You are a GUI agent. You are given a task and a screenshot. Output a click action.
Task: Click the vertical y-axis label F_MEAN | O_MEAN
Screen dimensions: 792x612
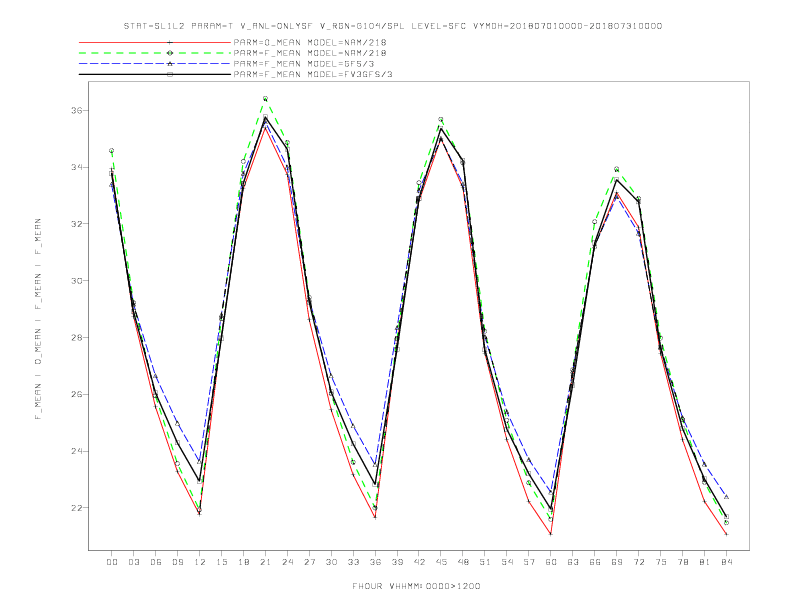click(x=38, y=319)
